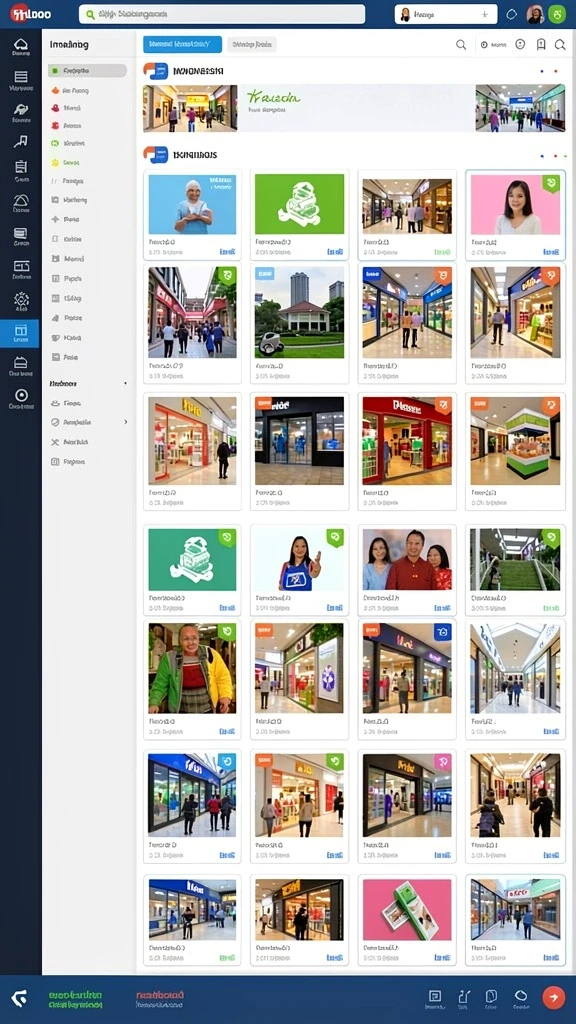This screenshot has width=576, height=1024.
Task: Click the cloud icon in bottom bar
Action: (x=520, y=996)
